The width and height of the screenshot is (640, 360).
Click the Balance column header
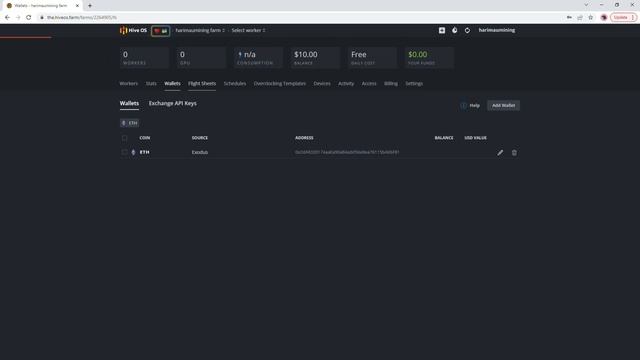pyautogui.click(x=444, y=138)
